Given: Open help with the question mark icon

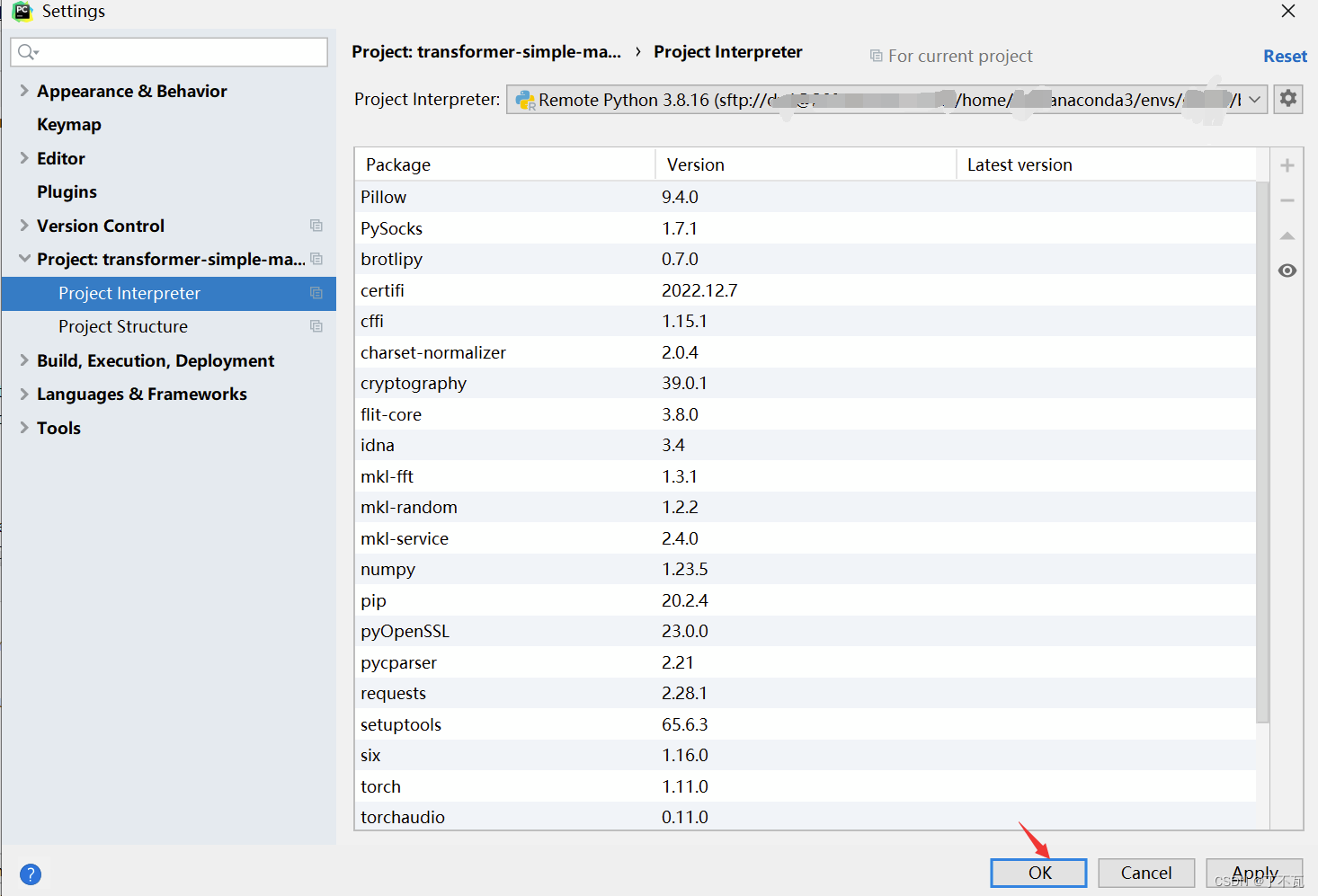Looking at the screenshot, I should (x=31, y=874).
